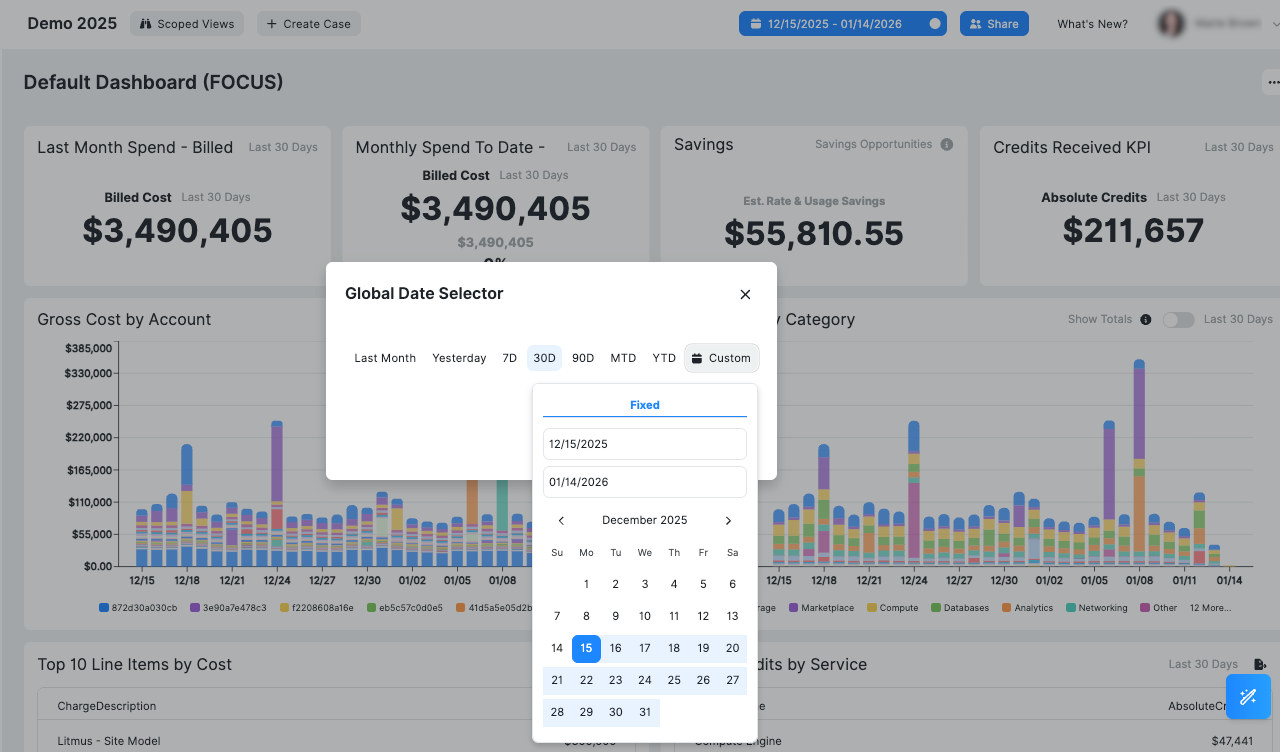
Task: Click the info icon beside Show Totals
Action: tap(1145, 319)
